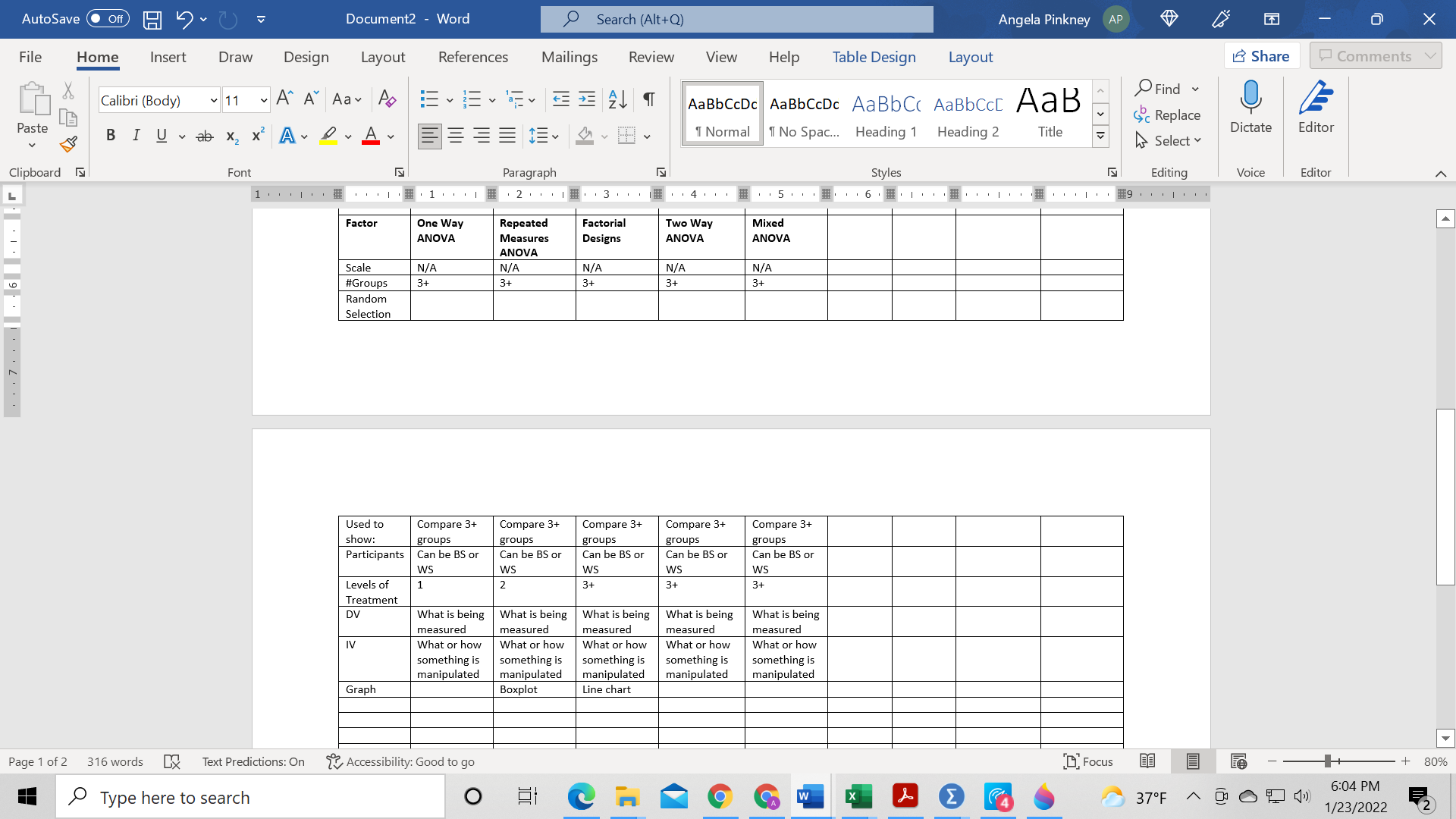Click the Replace button
Image resolution: width=1456 pixels, height=819 pixels.
point(1168,115)
